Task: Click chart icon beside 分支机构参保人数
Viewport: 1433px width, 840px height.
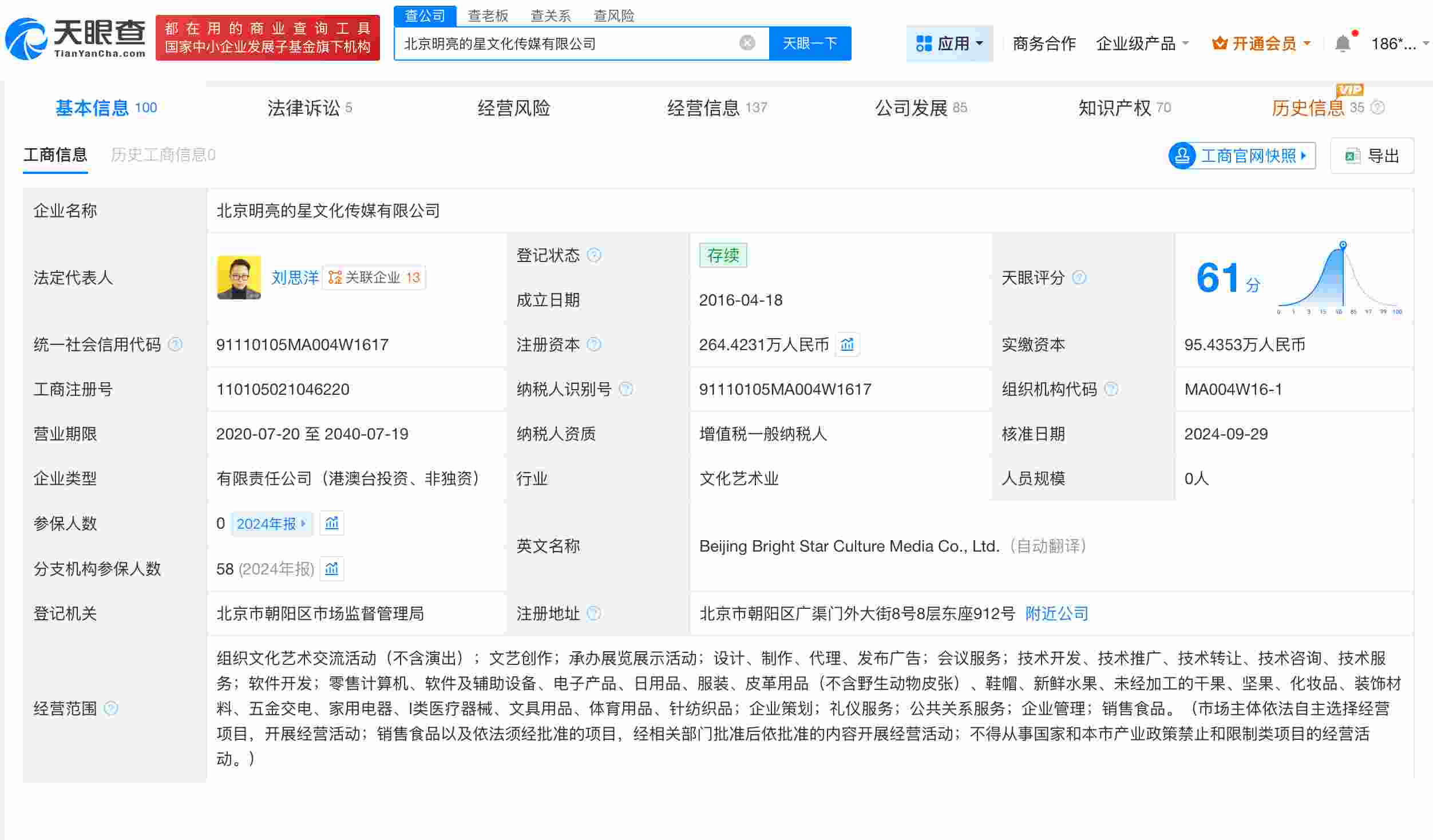Action: point(332,569)
